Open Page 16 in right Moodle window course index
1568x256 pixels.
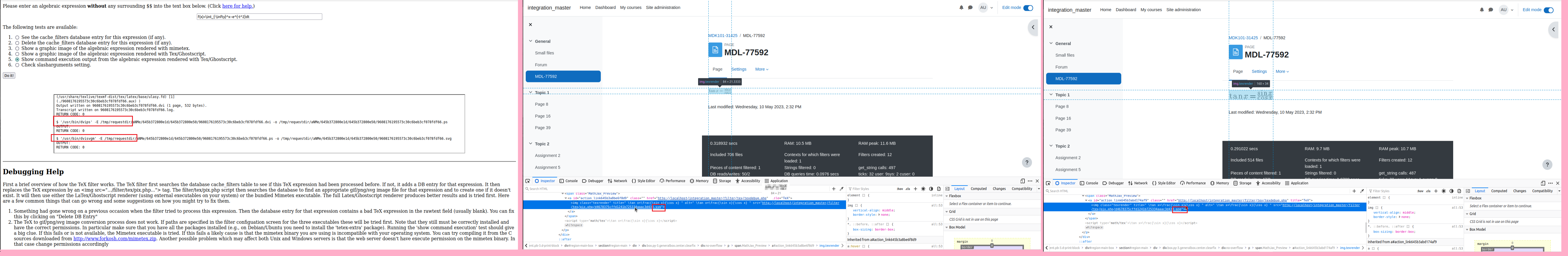point(1063,118)
